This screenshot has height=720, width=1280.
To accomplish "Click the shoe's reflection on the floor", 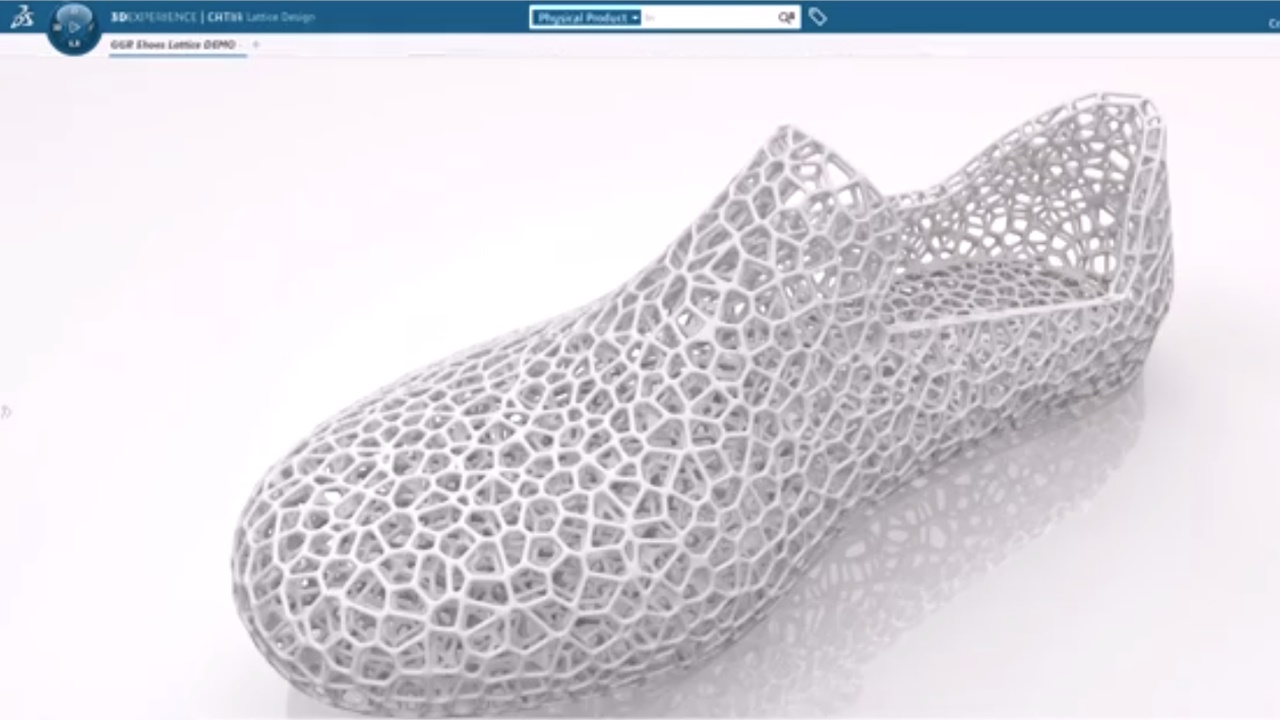I will point(1000,520).
